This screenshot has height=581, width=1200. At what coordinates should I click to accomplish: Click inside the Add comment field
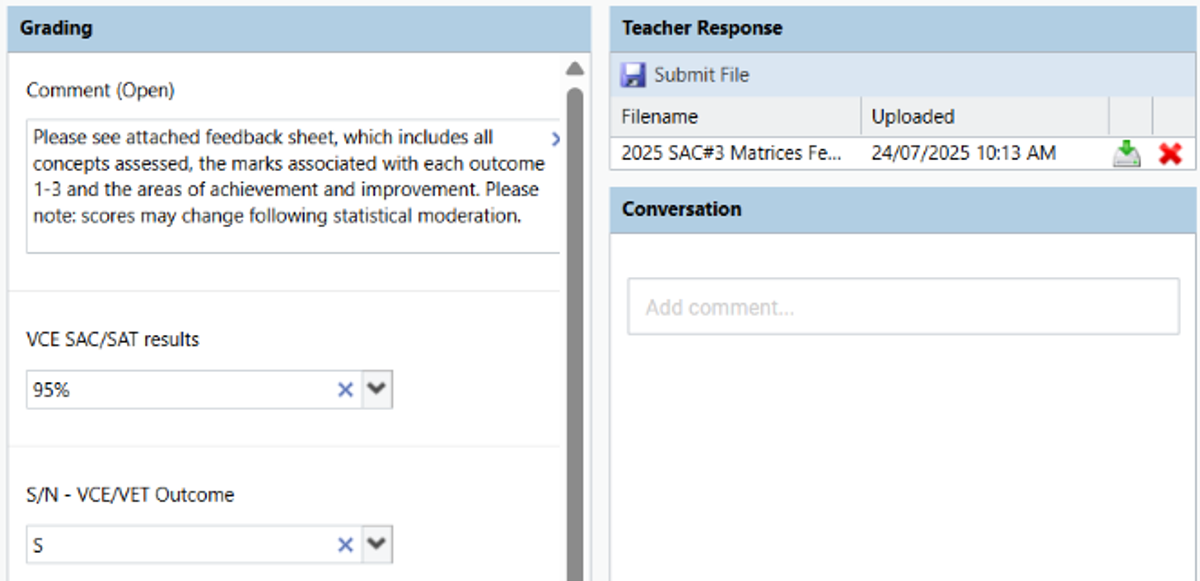pos(903,307)
